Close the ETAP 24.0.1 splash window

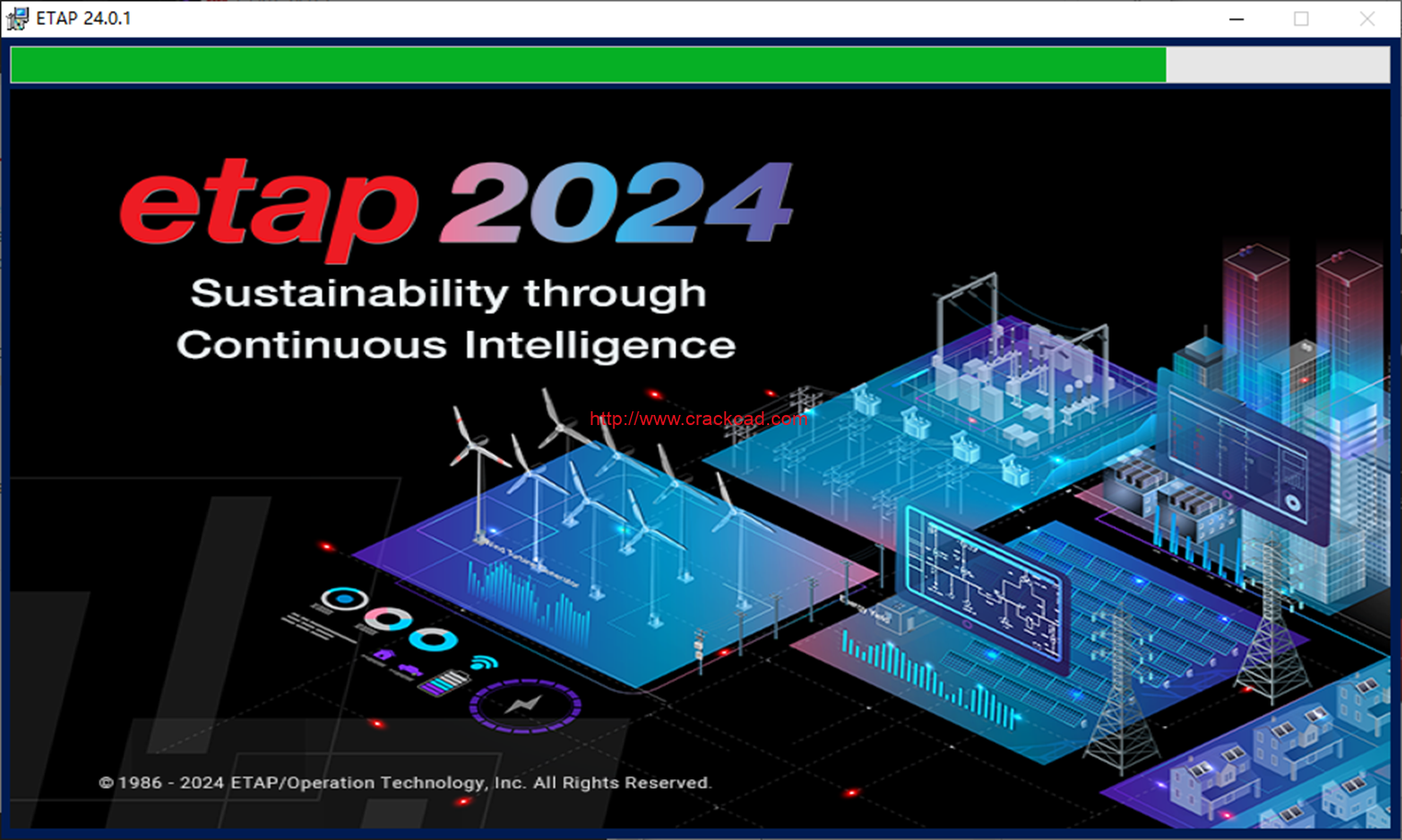click(1367, 18)
